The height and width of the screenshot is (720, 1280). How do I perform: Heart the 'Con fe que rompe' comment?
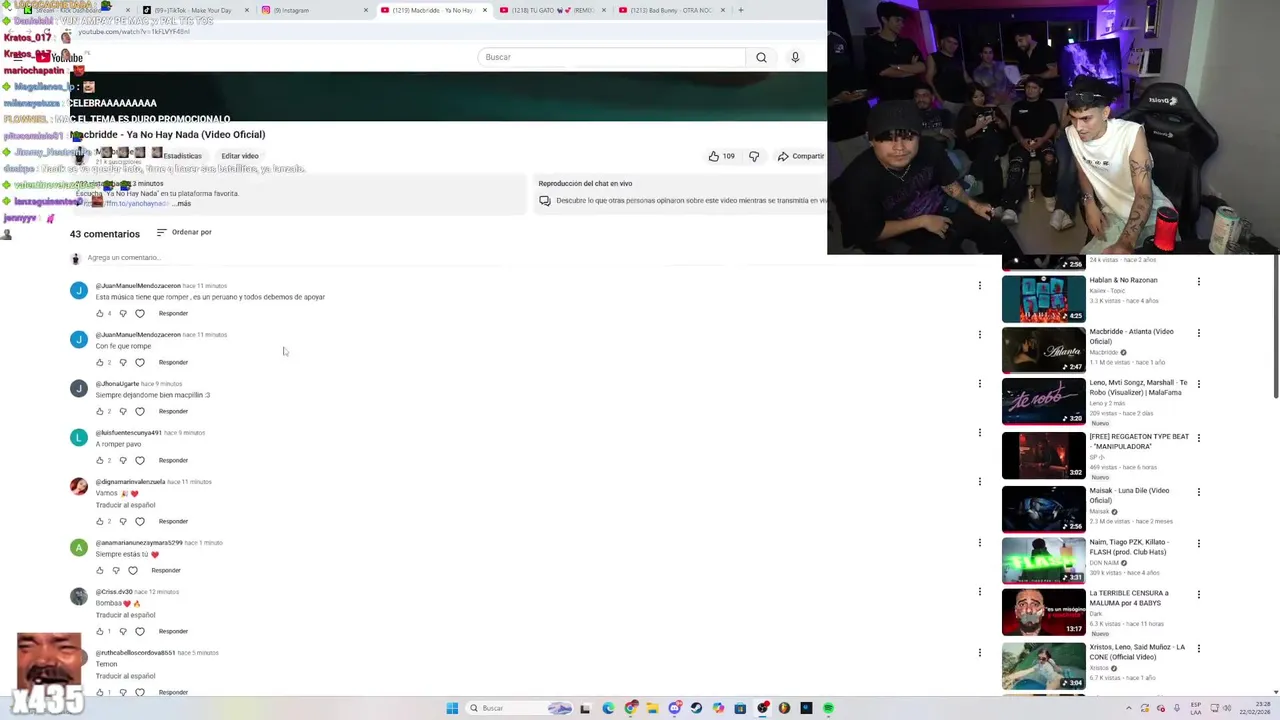139,362
